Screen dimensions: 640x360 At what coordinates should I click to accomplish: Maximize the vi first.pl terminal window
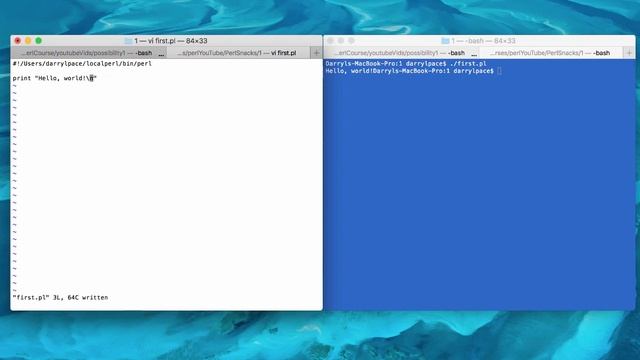38,41
